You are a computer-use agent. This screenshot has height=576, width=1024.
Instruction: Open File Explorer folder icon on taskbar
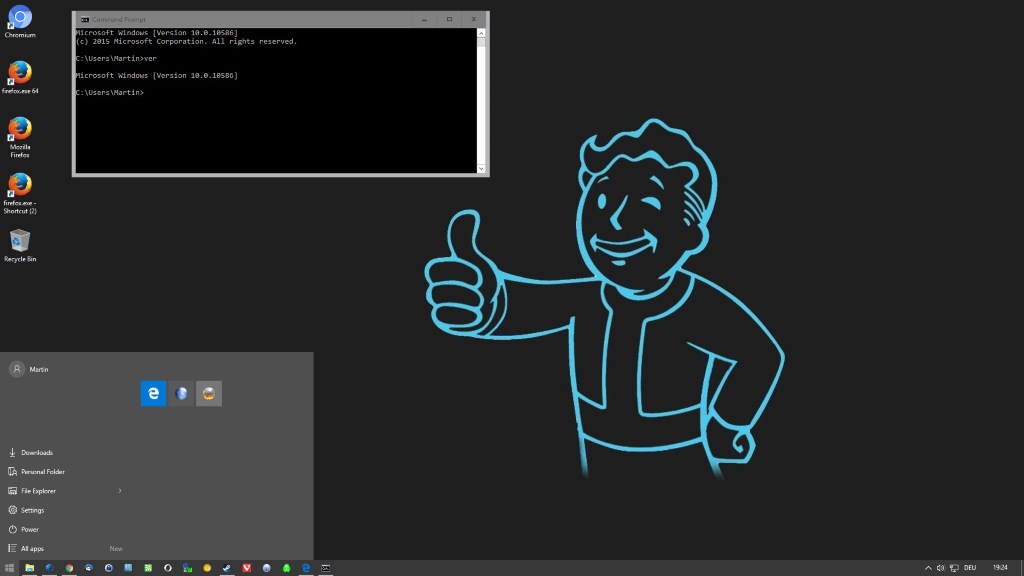tap(29, 568)
